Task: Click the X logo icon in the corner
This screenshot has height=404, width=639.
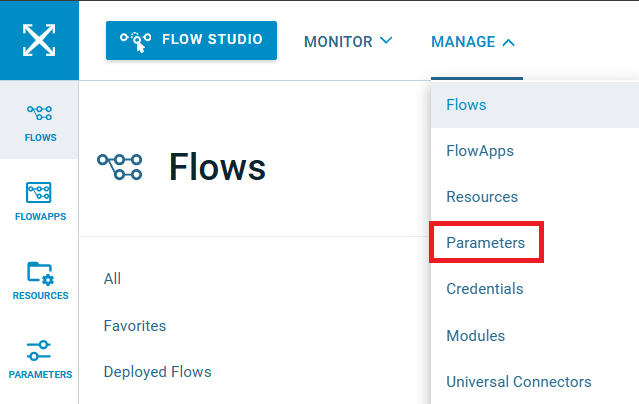Action: click(39, 40)
